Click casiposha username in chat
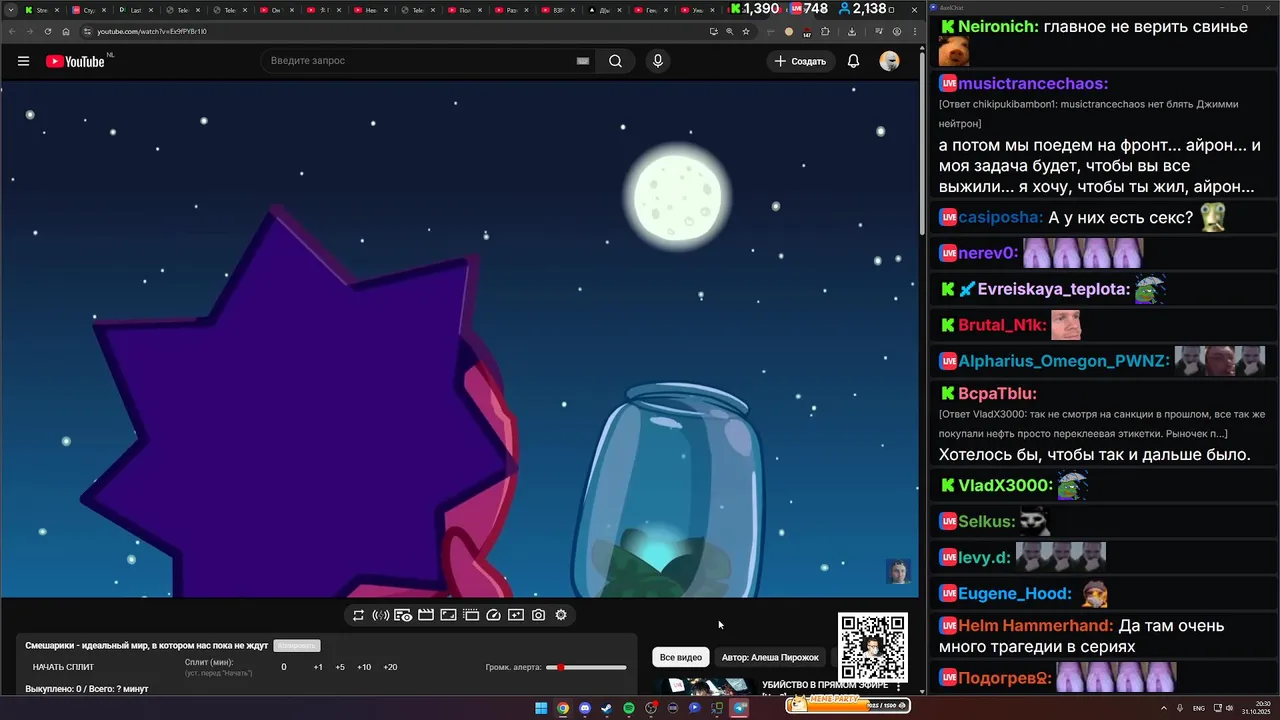1280x720 pixels. (x=1001, y=217)
